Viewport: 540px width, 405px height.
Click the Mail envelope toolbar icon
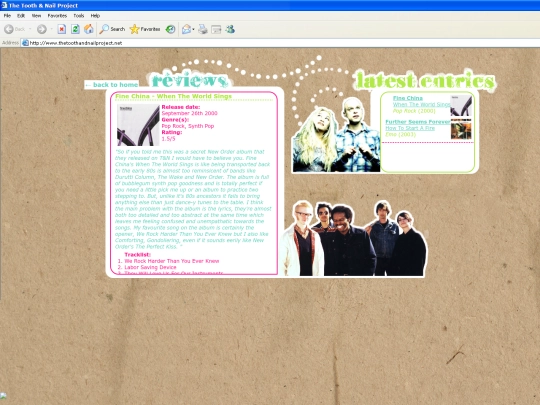click(x=186, y=29)
